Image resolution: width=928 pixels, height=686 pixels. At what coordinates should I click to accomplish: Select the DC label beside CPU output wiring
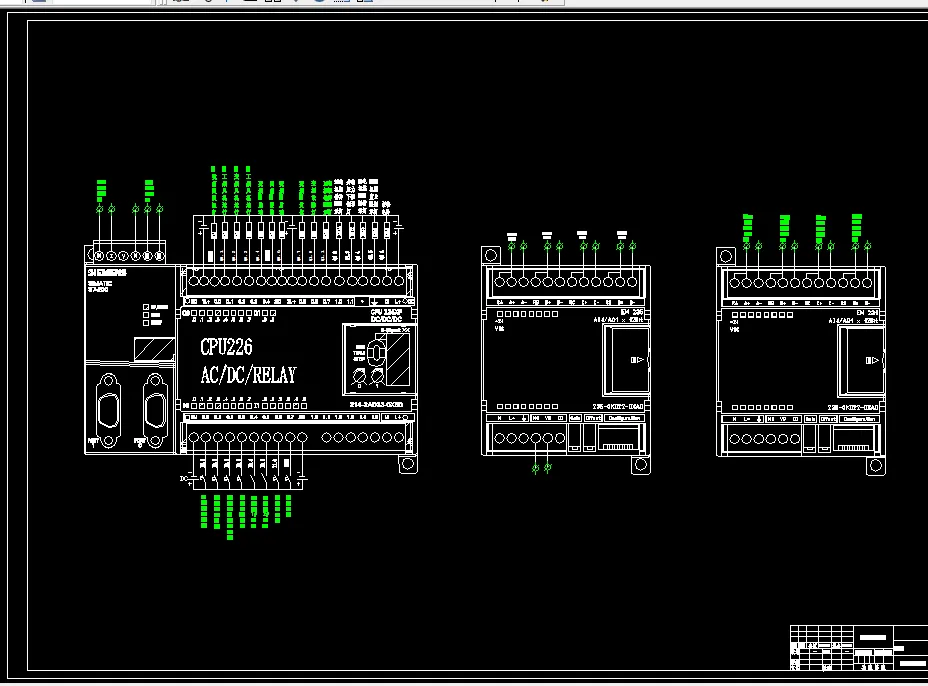pyautogui.click(x=184, y=478)
